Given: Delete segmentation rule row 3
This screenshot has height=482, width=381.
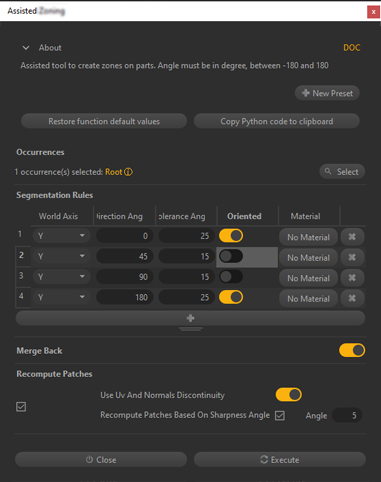Looking at the screenshot, I should point(352,278).
